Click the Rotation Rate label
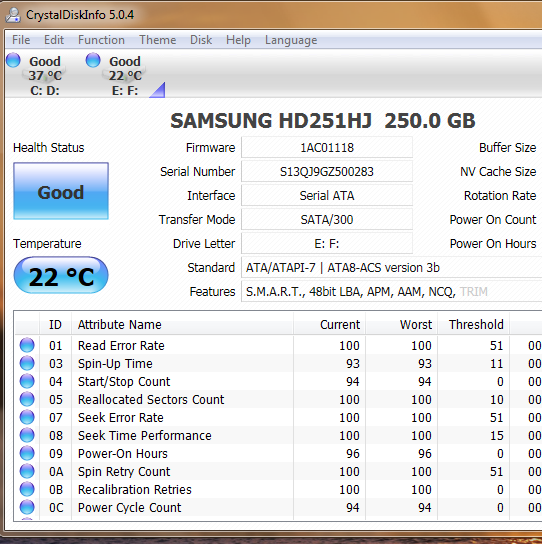This screenshot has width=542, height=544. [500, 196]
